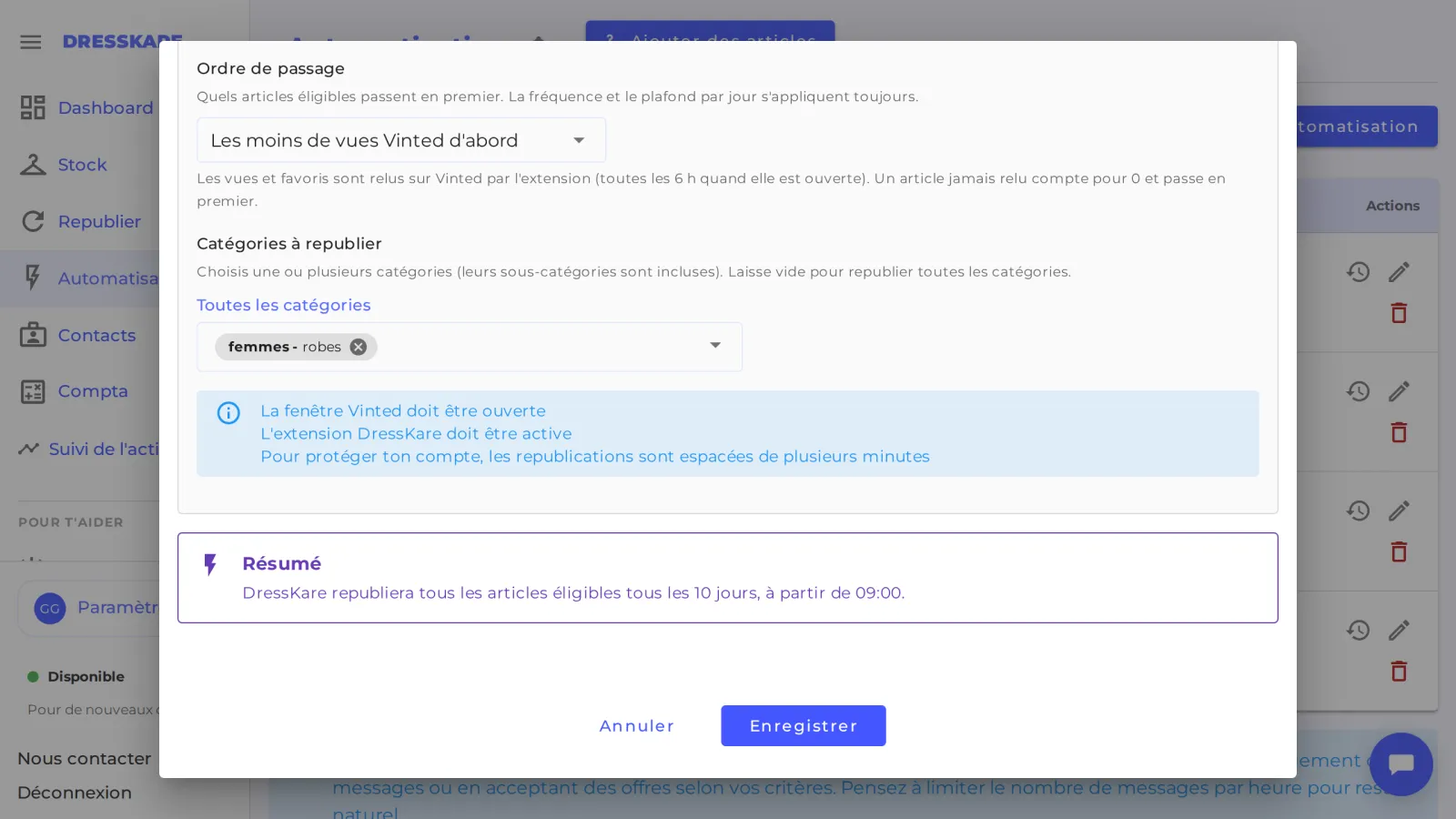Image resolution: width=1456 pixels, height=819 pixels.
Task: Delete the second automation row
Action: click(x=1399, y=432)
